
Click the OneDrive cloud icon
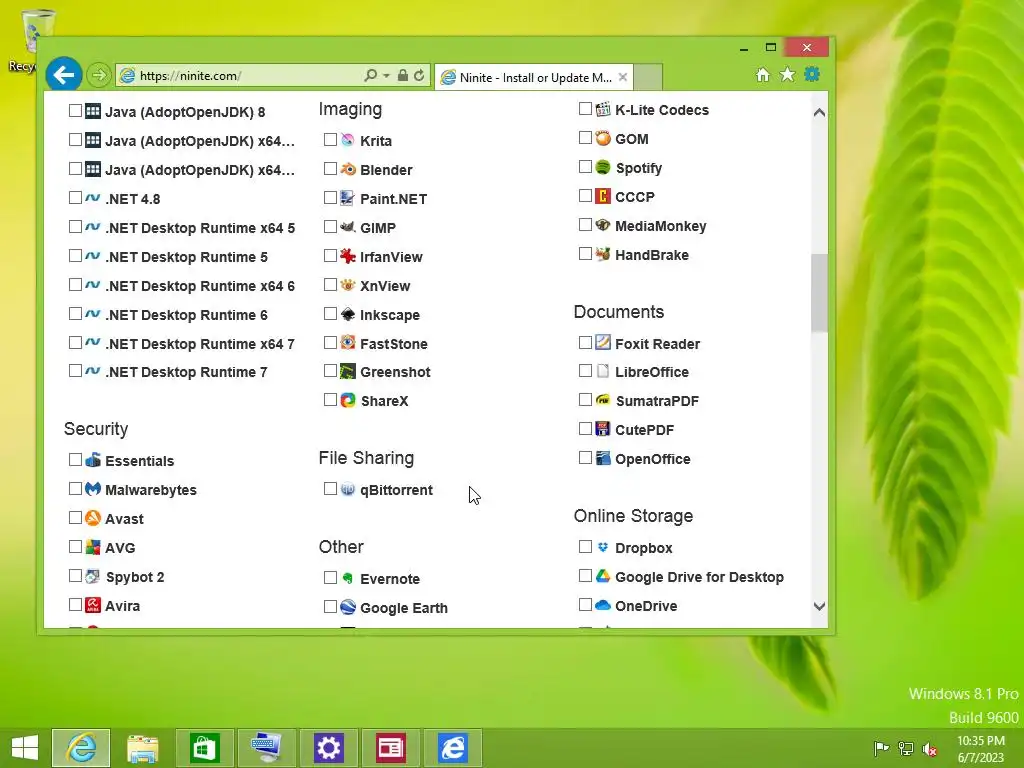(603, 605)
